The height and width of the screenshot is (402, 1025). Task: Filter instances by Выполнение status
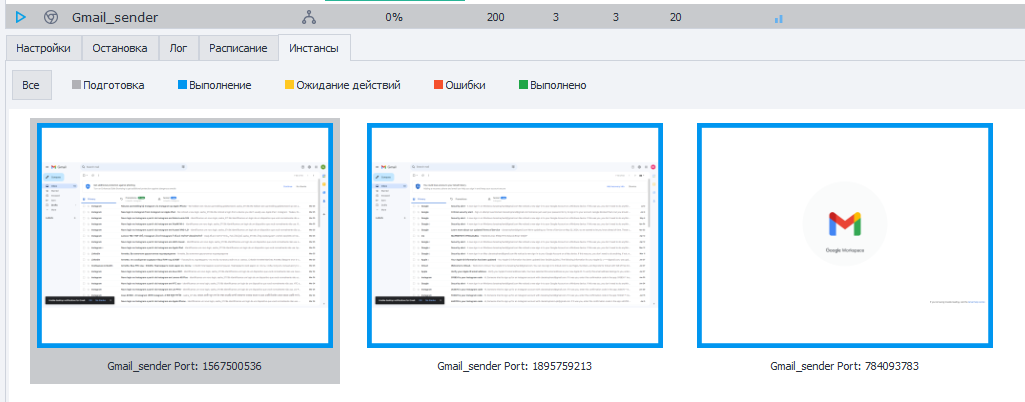click(214, 85)
